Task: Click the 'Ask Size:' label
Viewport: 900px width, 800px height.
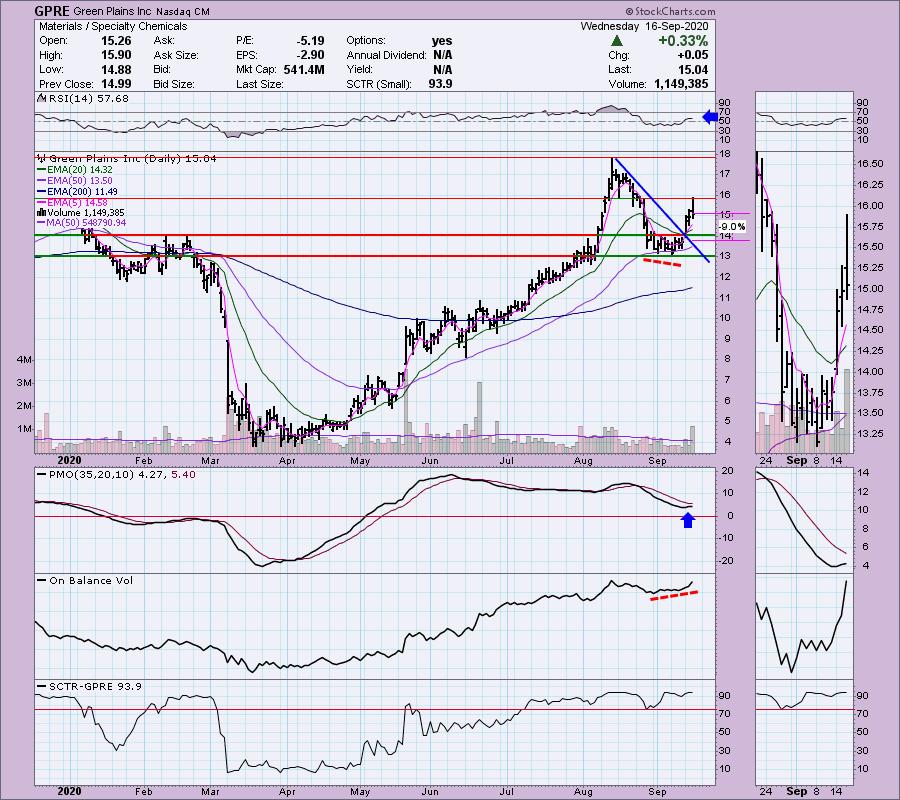Action: (x=176, y=55)
